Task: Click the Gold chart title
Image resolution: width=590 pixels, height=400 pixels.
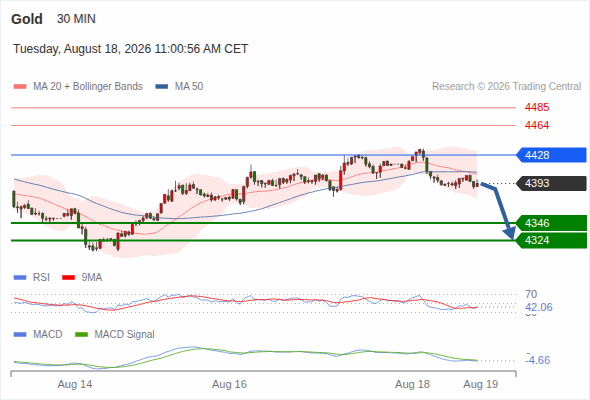Action: pos(27,19)
